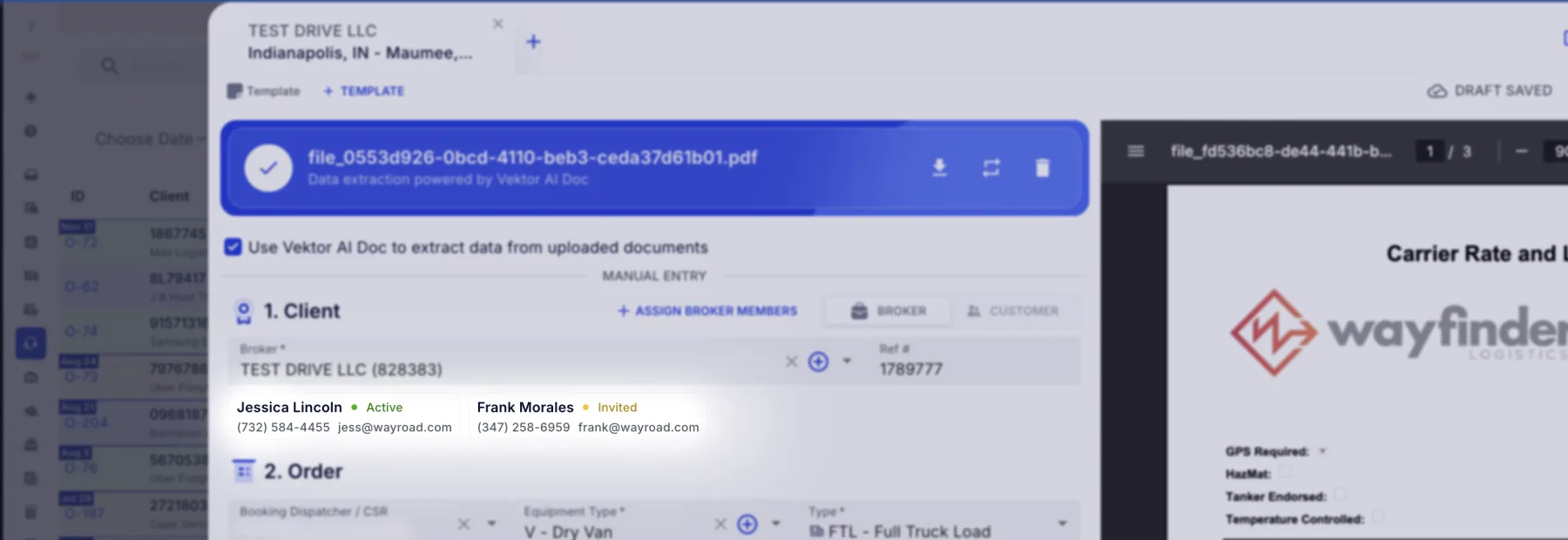Click the Ref # input field
The height and width of the screenshot is (540, 1568).
[974, 361]
